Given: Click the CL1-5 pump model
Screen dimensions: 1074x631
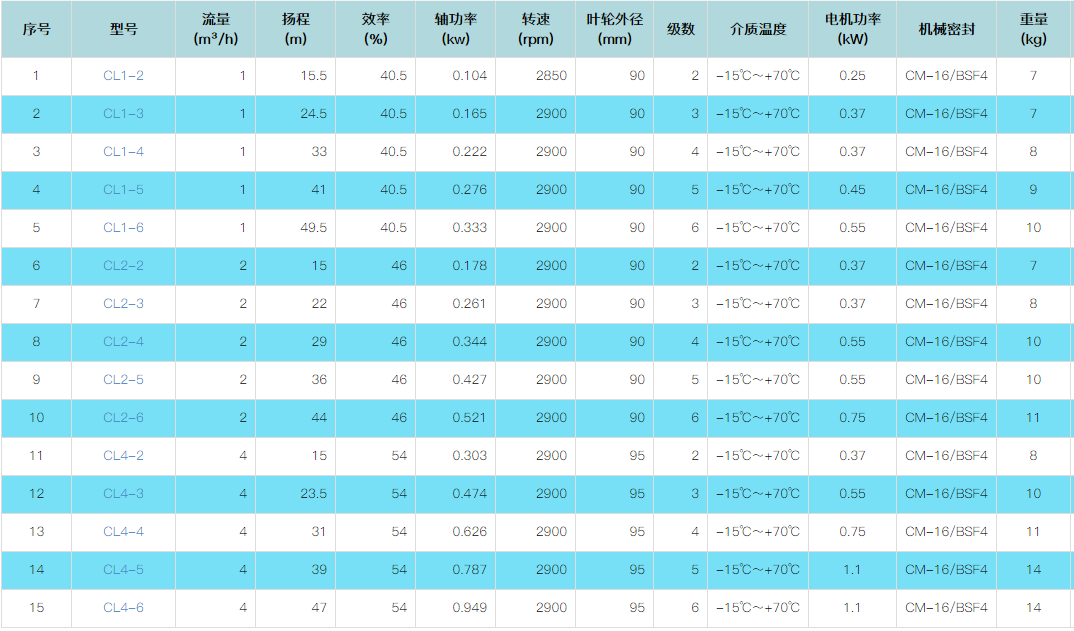Looking at the screenshot, I should (123, 190).
